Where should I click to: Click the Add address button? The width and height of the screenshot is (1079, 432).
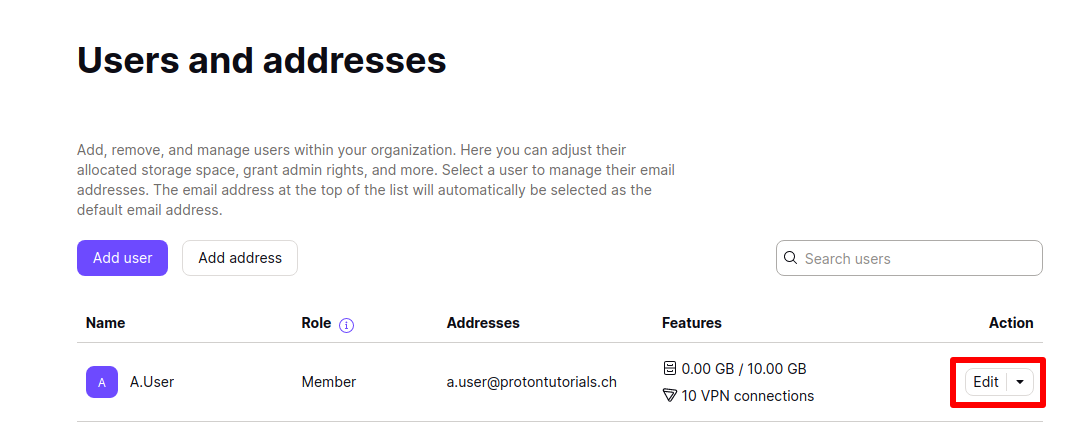[x=240, y=258]
